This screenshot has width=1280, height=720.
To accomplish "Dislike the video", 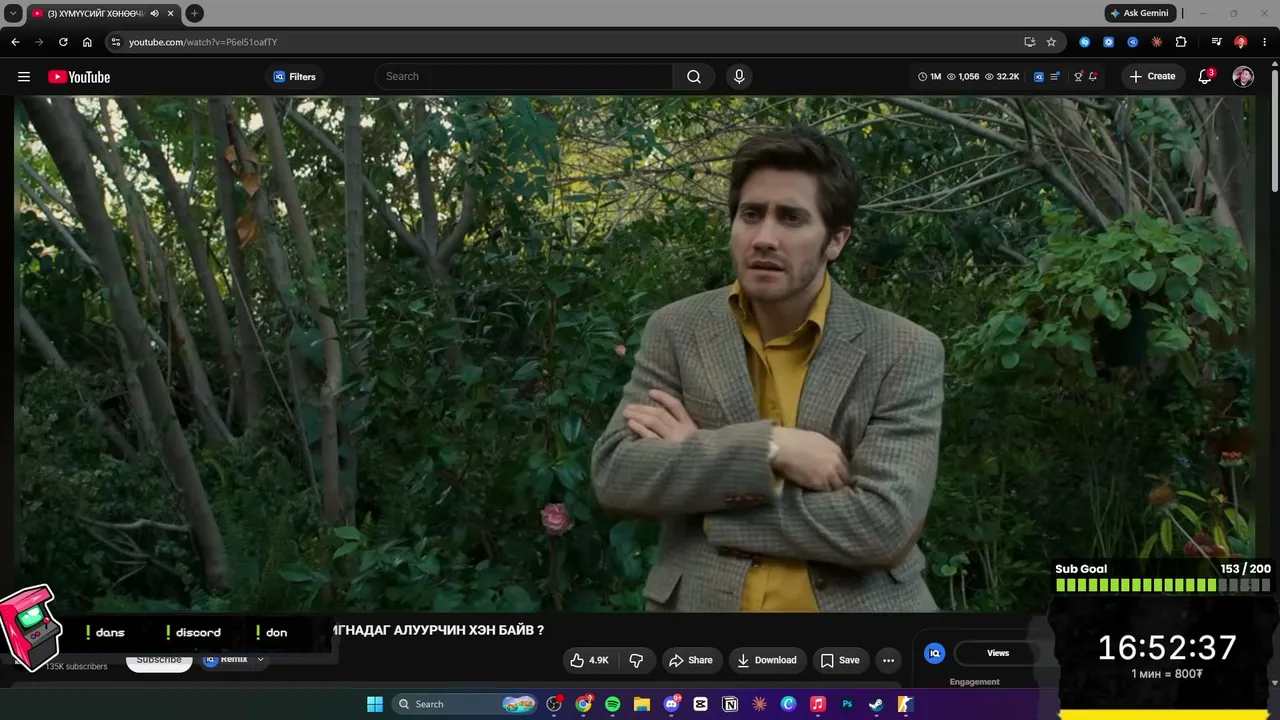I will pyautogui.click(x=636, y=660).
